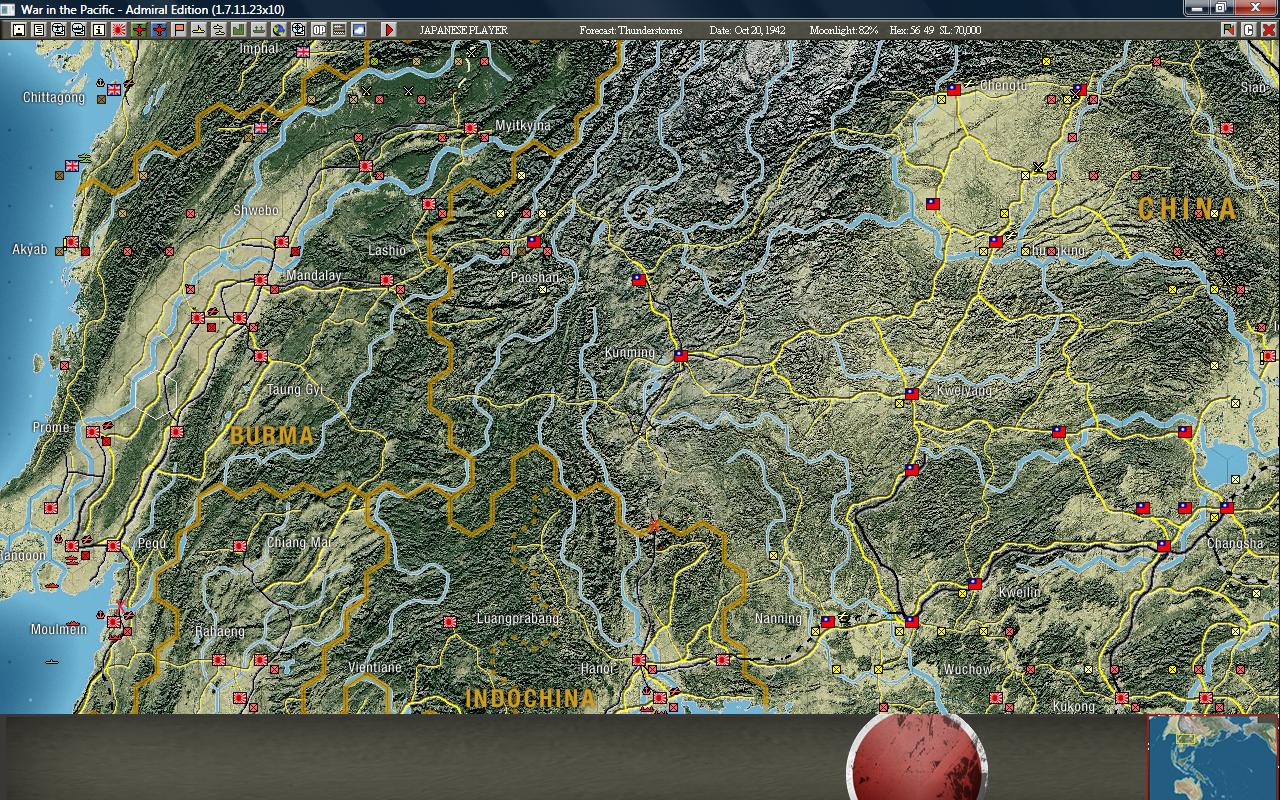This screenshot has width=1280, height=800.
Task: Click the red arrow end-turn button
Action: [x=389, y=30]
